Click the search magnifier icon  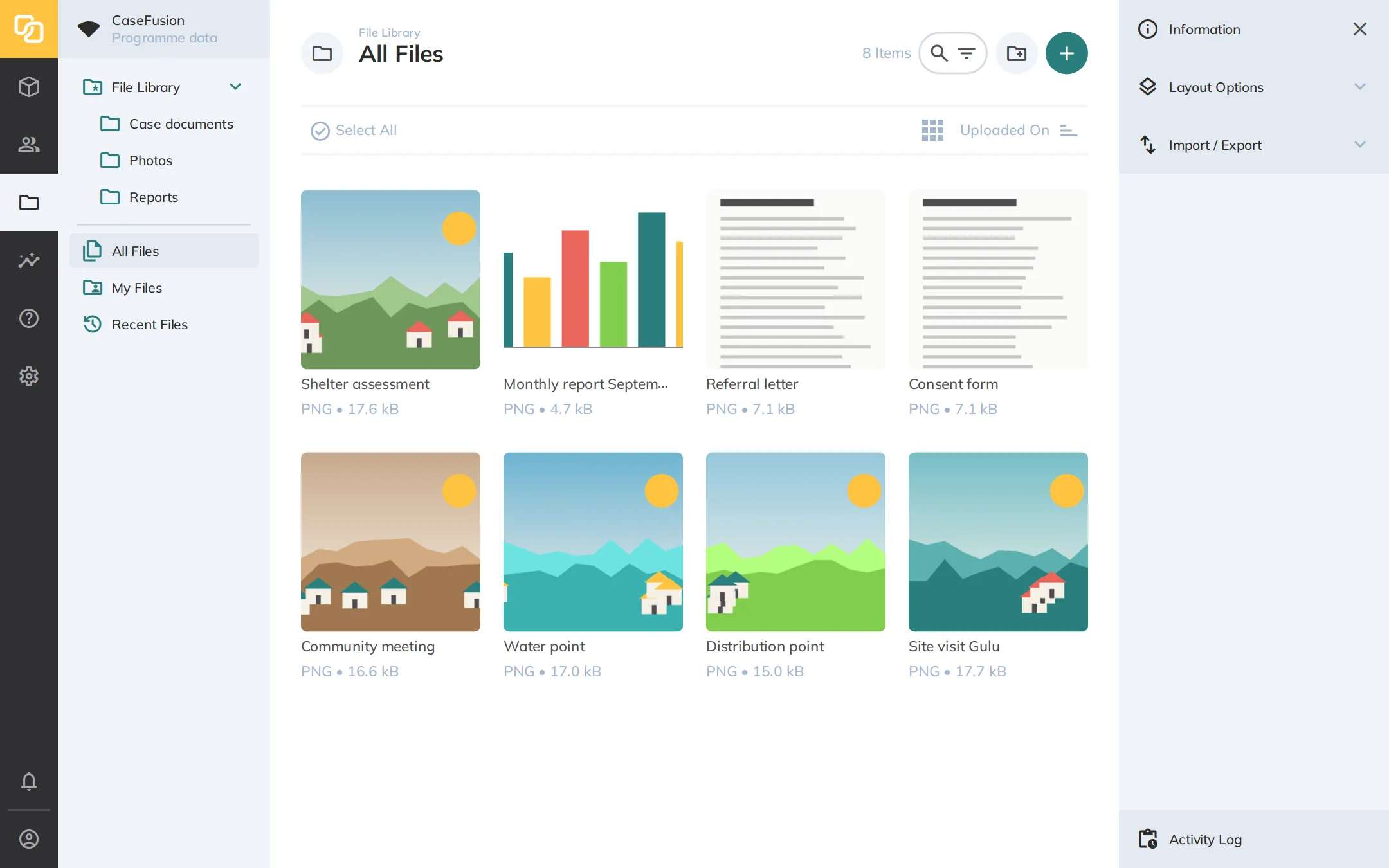pyautogui.click(x=940, y=53)
